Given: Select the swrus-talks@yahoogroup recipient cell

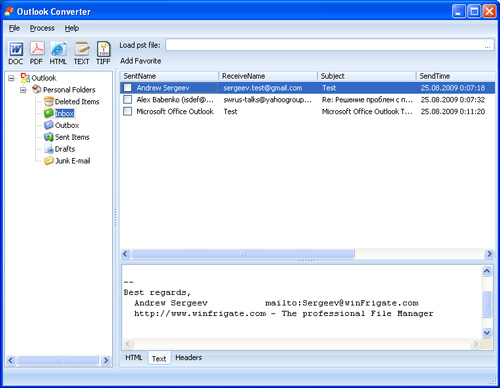Looking at the screenshot, I should pyautogui.click(x=267, y=100).
